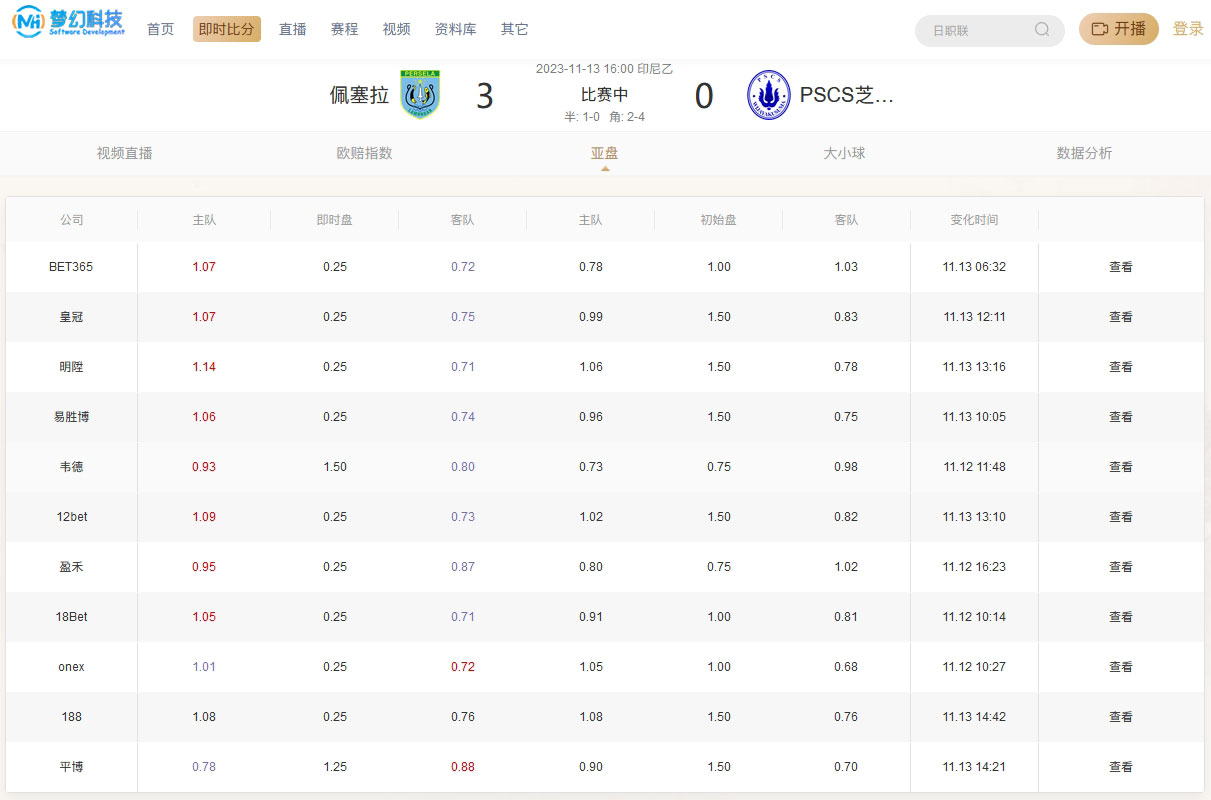Screen dimensions: 1211x800
Task: Click the 皇冠 company name
Action: pyautogui.click(x=71, y=317)
